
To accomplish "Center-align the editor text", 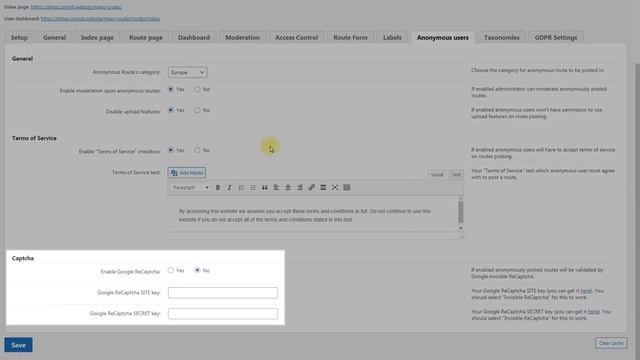I will click(288, 187).
